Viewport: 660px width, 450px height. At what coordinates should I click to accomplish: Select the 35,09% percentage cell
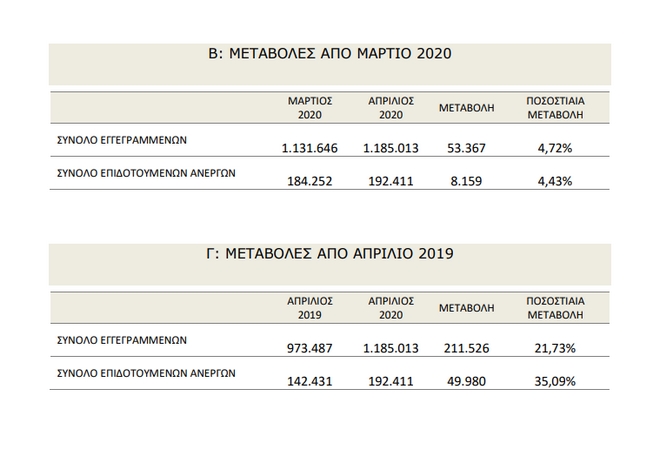[555, 383]
